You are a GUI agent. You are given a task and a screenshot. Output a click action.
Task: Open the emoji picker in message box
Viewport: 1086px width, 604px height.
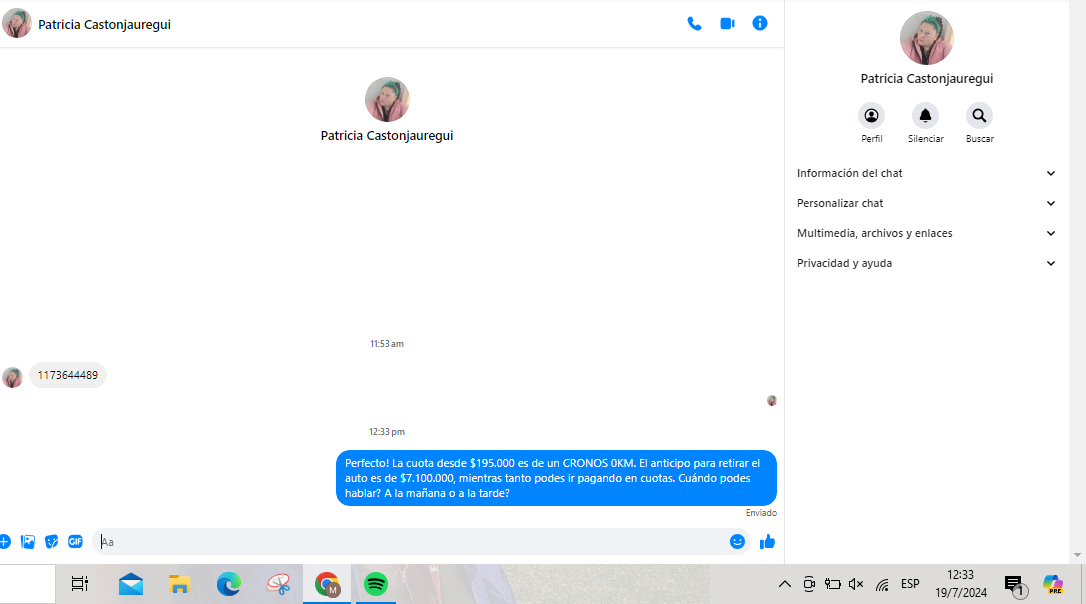click(x=737, y=542)
